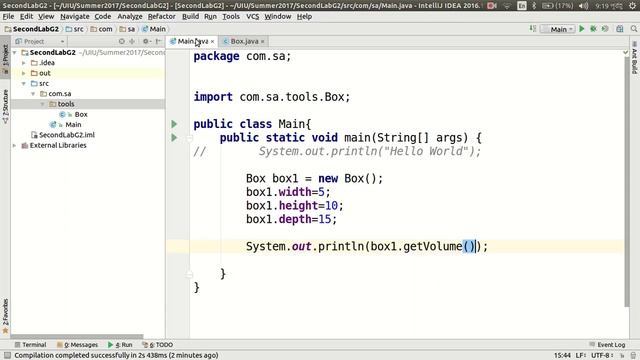Screen dimensions: 640x360
Task: Open the inspection profile icon in status bar
Action: [x=633, y=356]
